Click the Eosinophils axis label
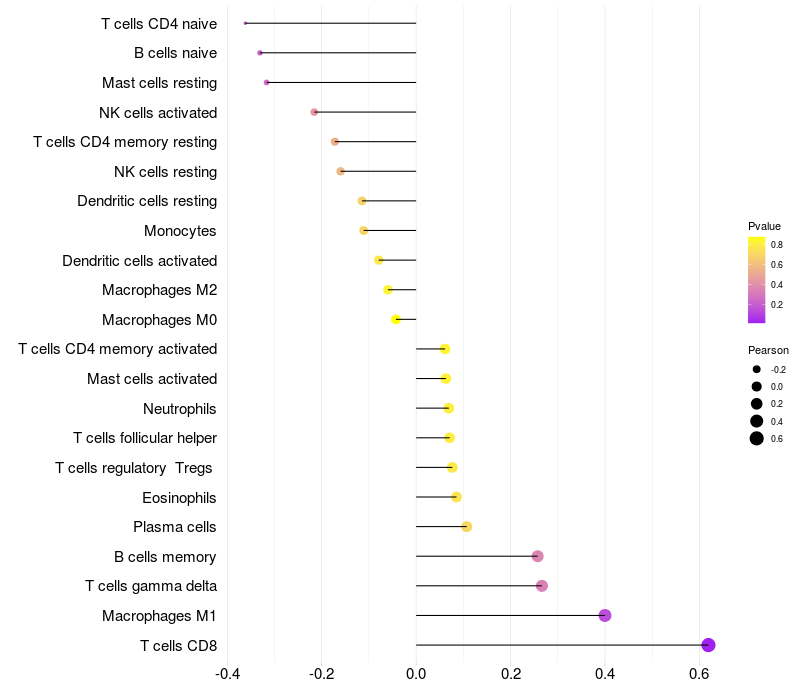 tap(179, 497)
